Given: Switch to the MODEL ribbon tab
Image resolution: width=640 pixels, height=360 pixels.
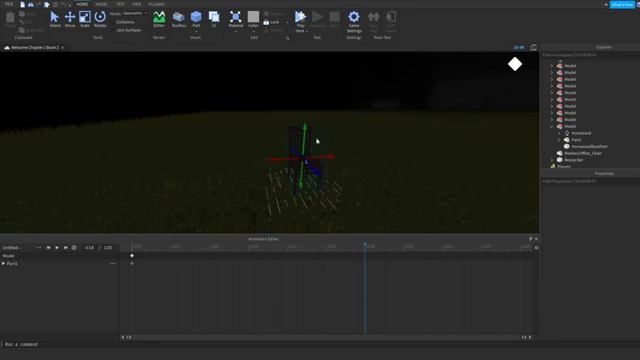Looking at the screenshot, I should tap(101, 4).
